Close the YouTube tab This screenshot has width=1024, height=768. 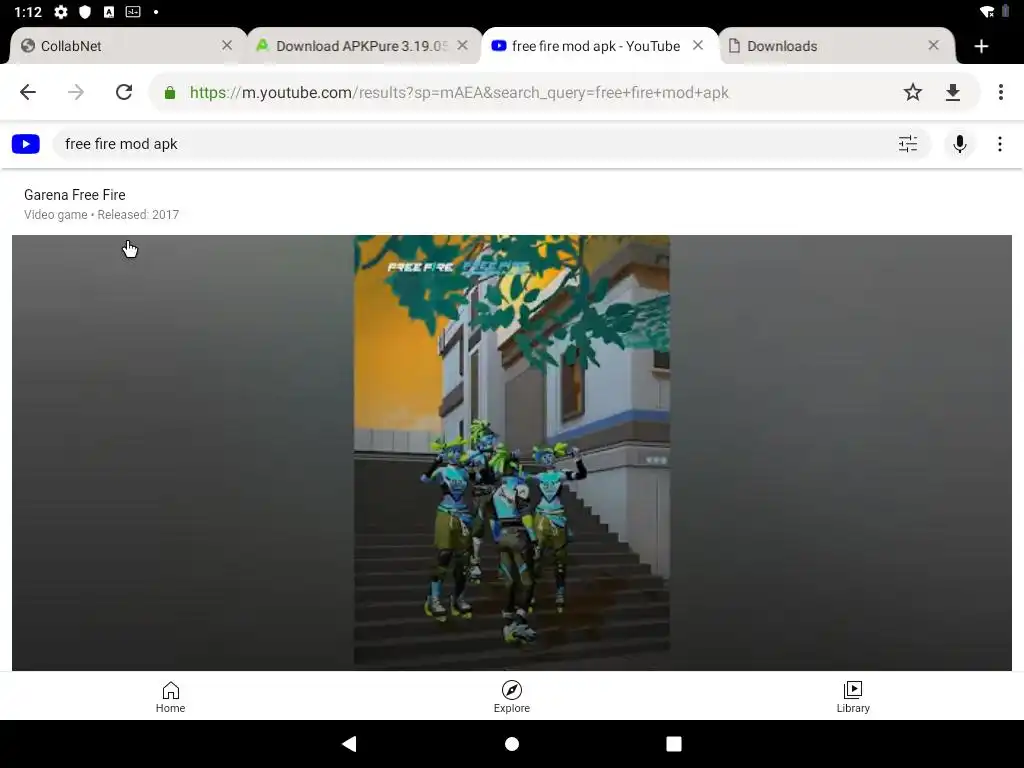pyautogui.click(x=698, y=45)
